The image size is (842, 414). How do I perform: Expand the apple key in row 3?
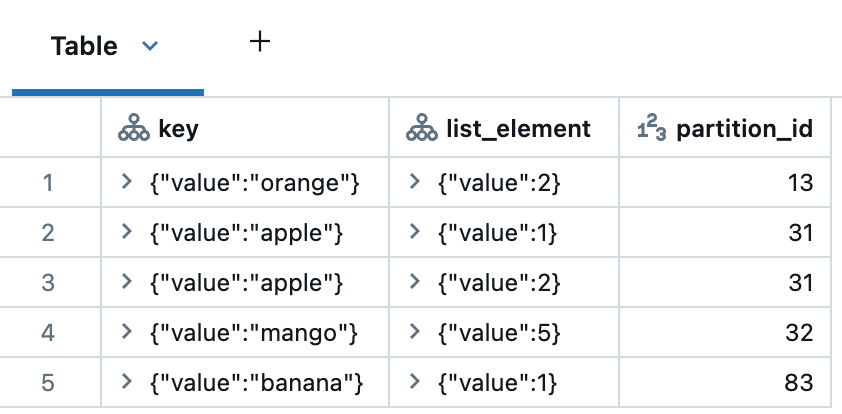[x=126, y=282]
